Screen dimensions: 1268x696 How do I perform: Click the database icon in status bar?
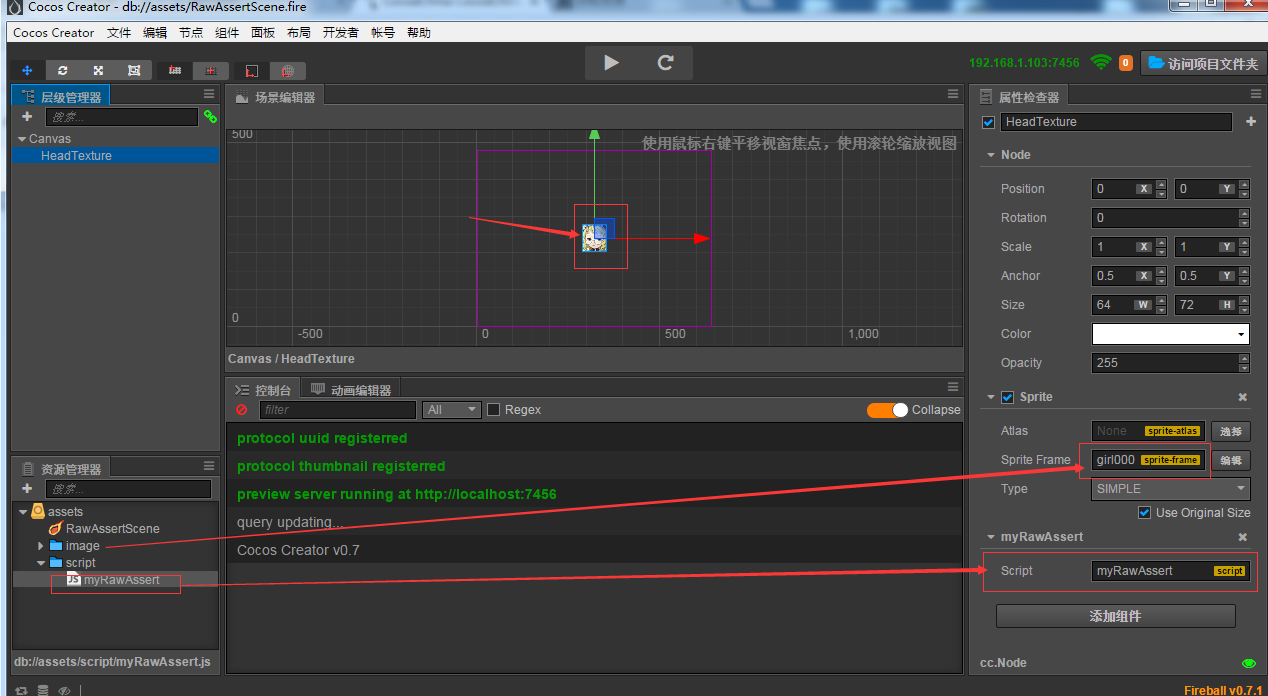[x=43, y=690]
